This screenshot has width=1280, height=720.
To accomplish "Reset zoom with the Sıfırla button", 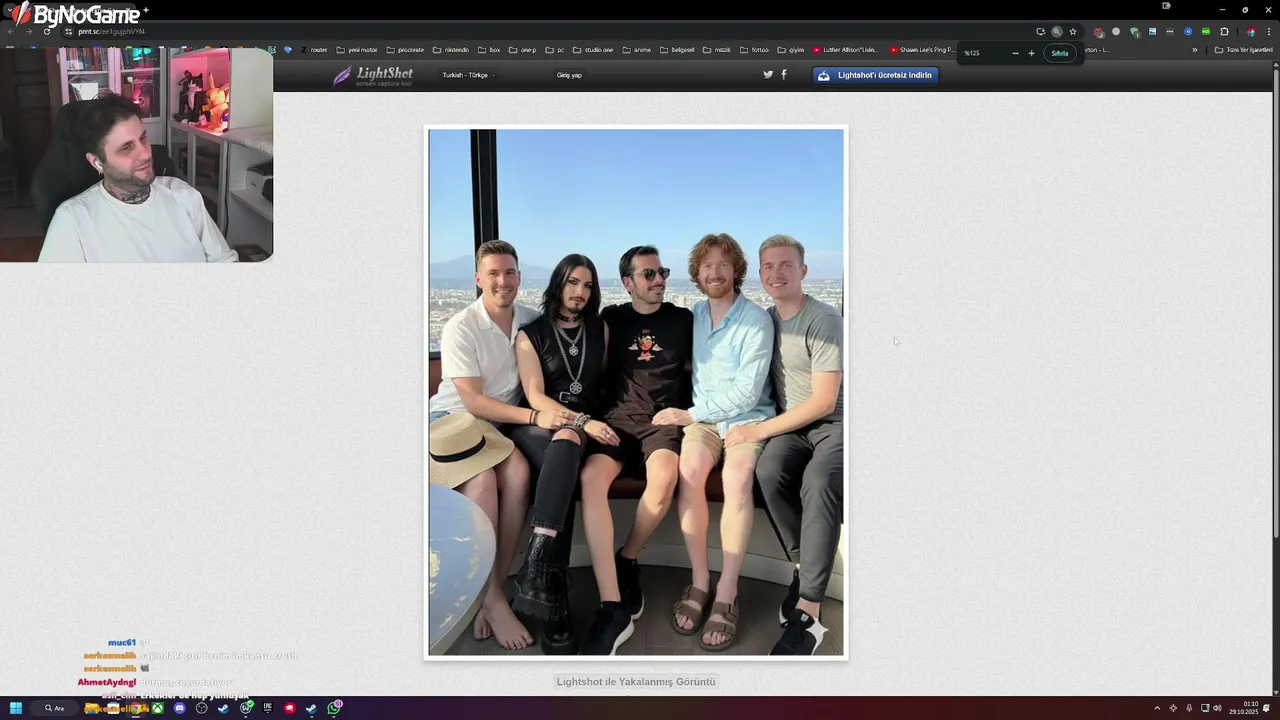I will [1060, 53].
